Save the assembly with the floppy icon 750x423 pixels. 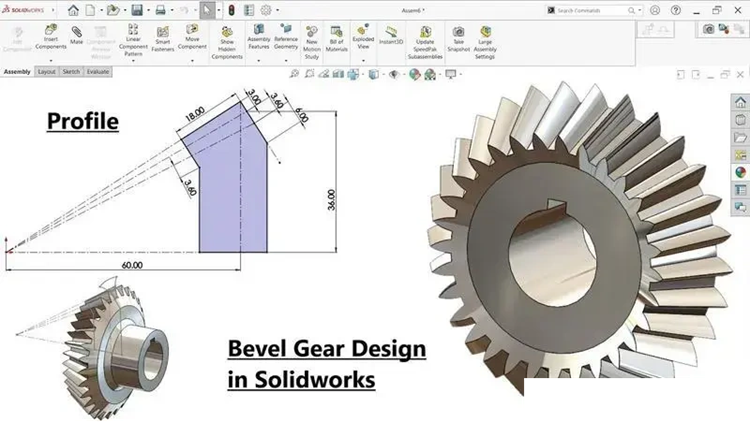pyautogui.click(x=137, y=10)
